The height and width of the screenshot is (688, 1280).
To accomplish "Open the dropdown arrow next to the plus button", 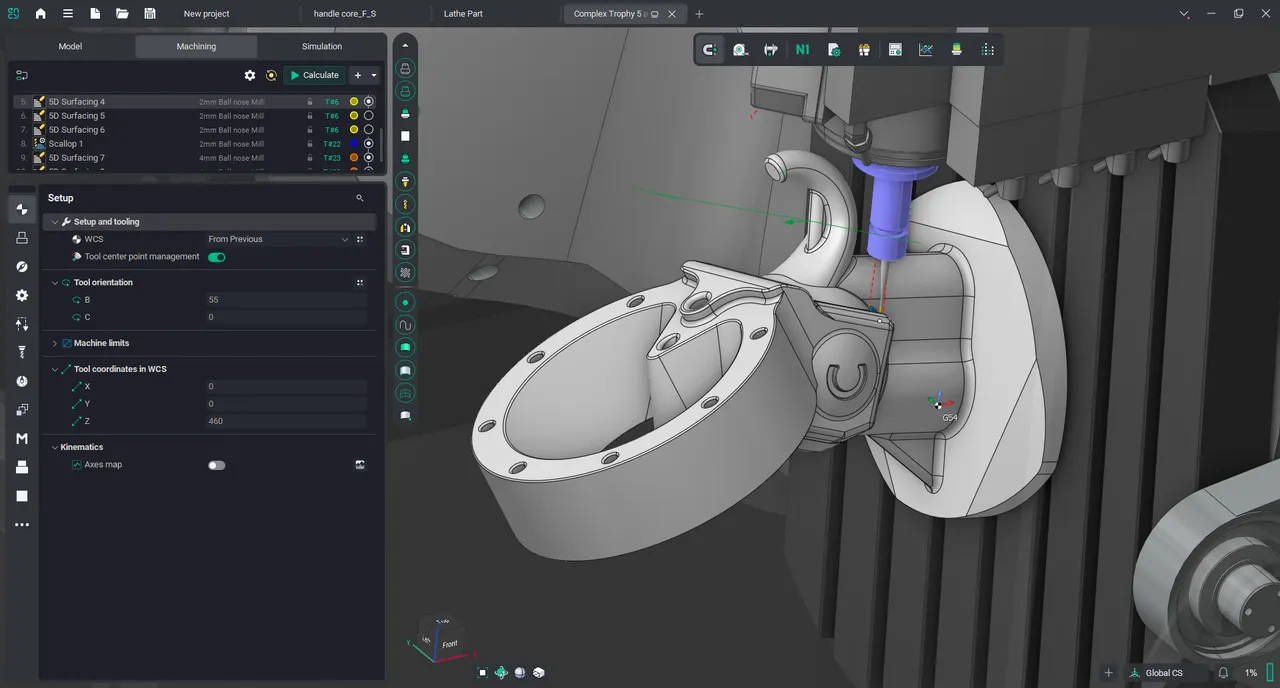I will click(374, 75).
